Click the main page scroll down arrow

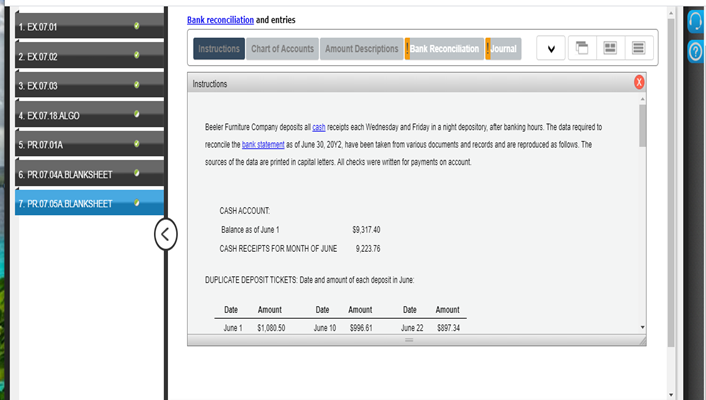(x=671, y=395)
